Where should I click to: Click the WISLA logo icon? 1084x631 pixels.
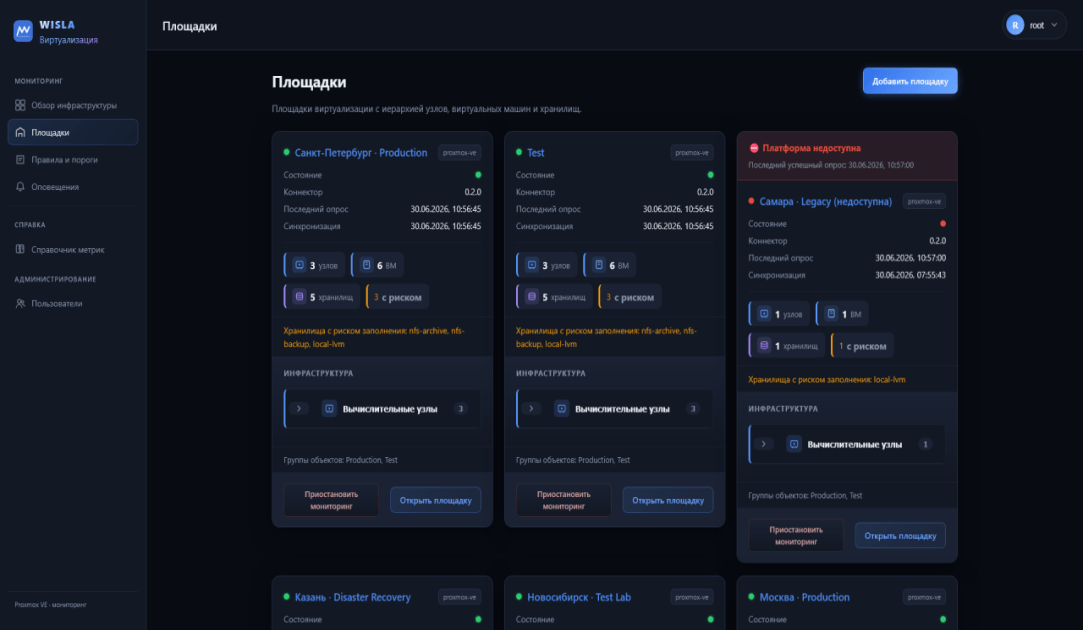pos(23,31)
